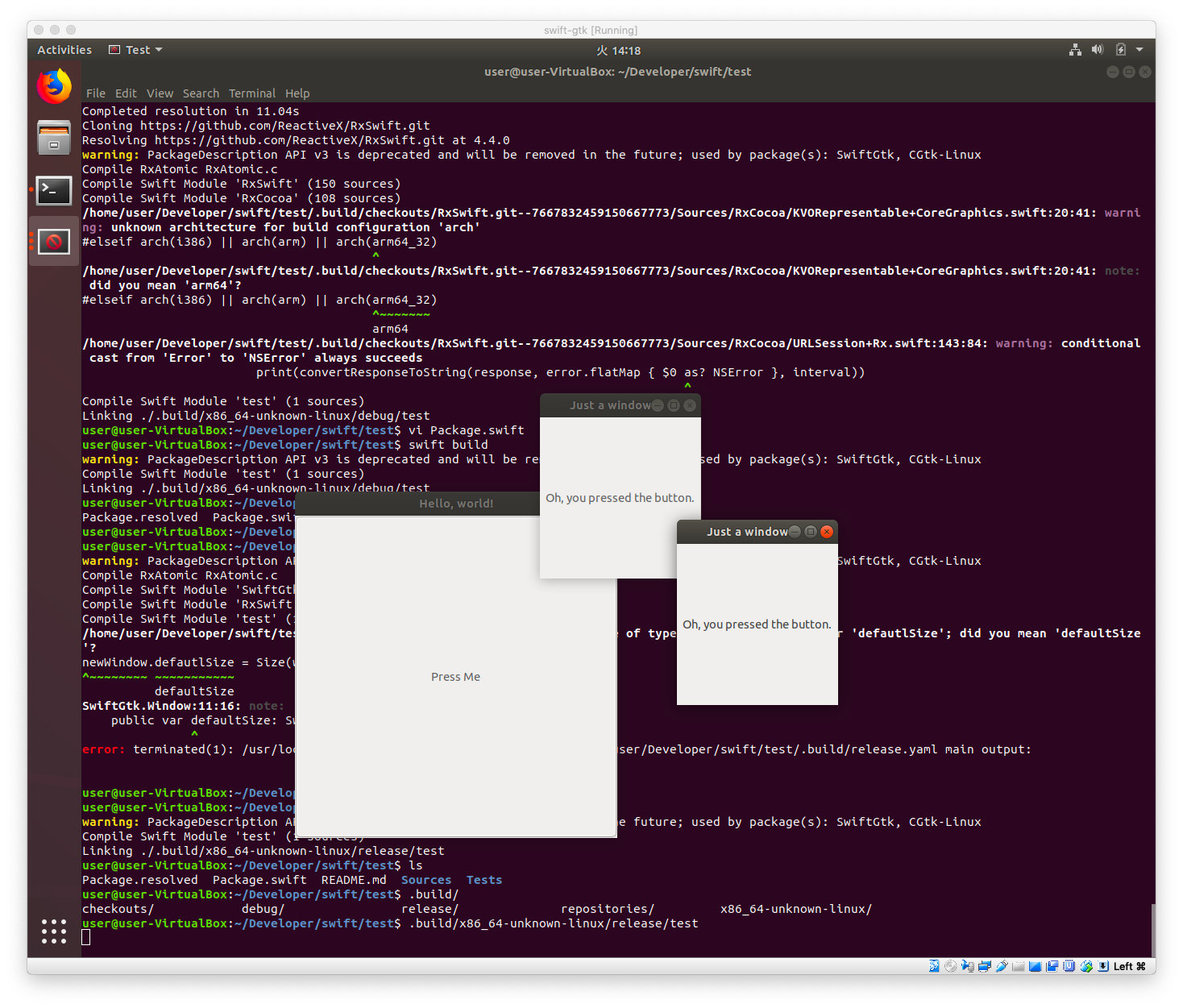Open the Search menu
The height and width of the screenshot is (1008, 1183).
pyautogui.click(x=201, y=93)
